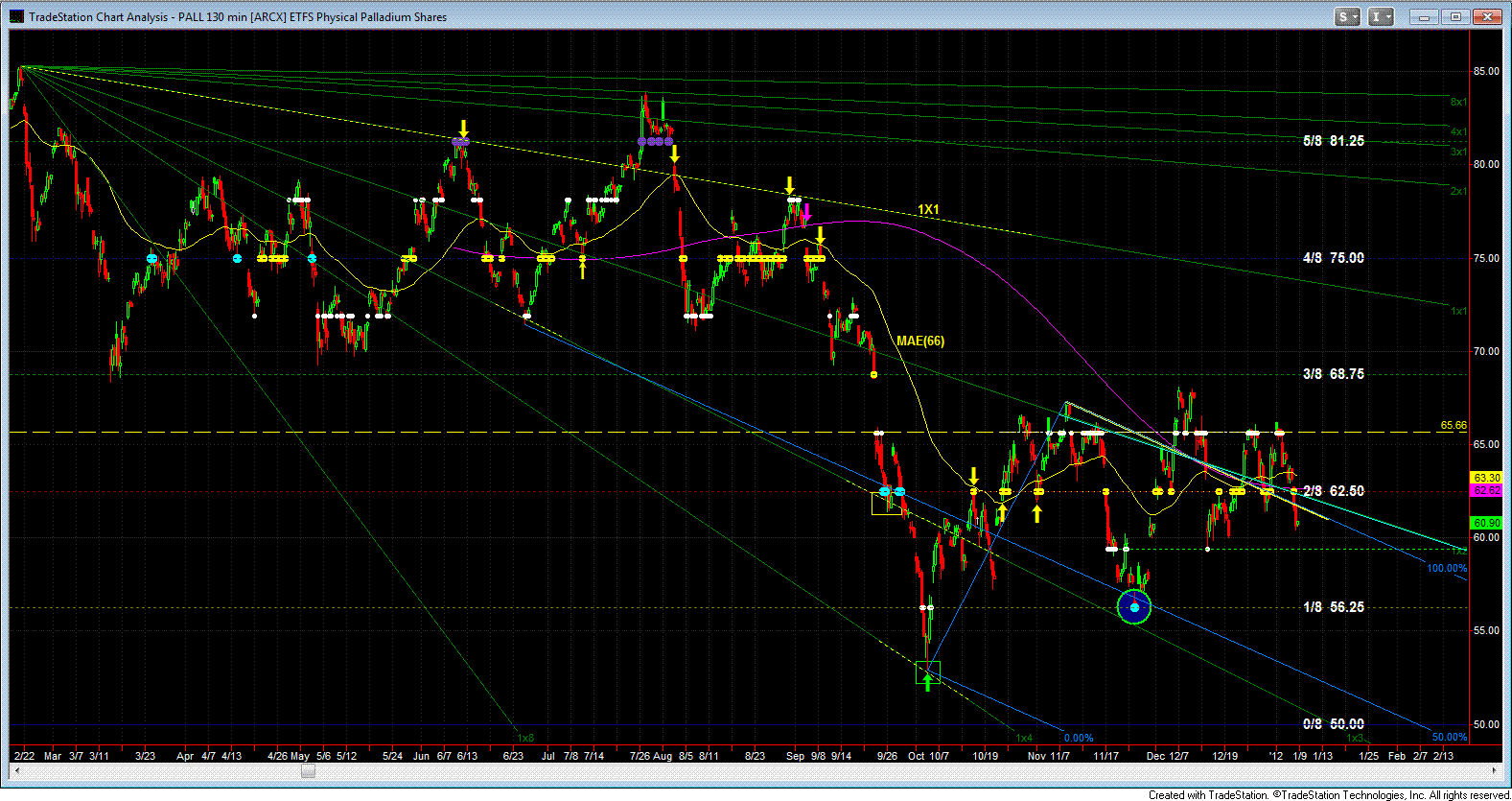Maximize the Chart Analysis window
This screenshot has width=1512, height=801.
(x=1455, y=16)
